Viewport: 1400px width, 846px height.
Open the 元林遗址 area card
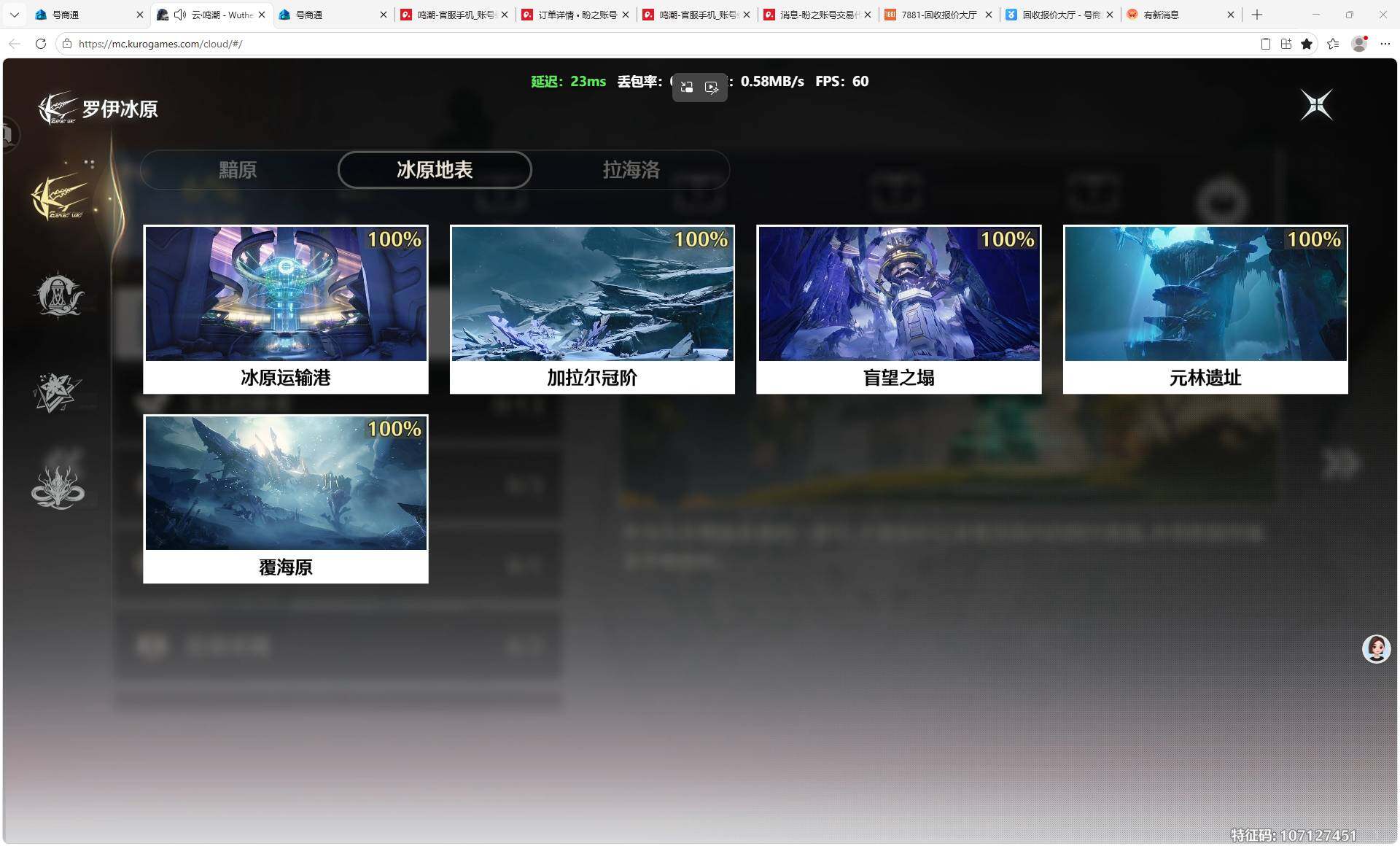tap(1205, 309)
